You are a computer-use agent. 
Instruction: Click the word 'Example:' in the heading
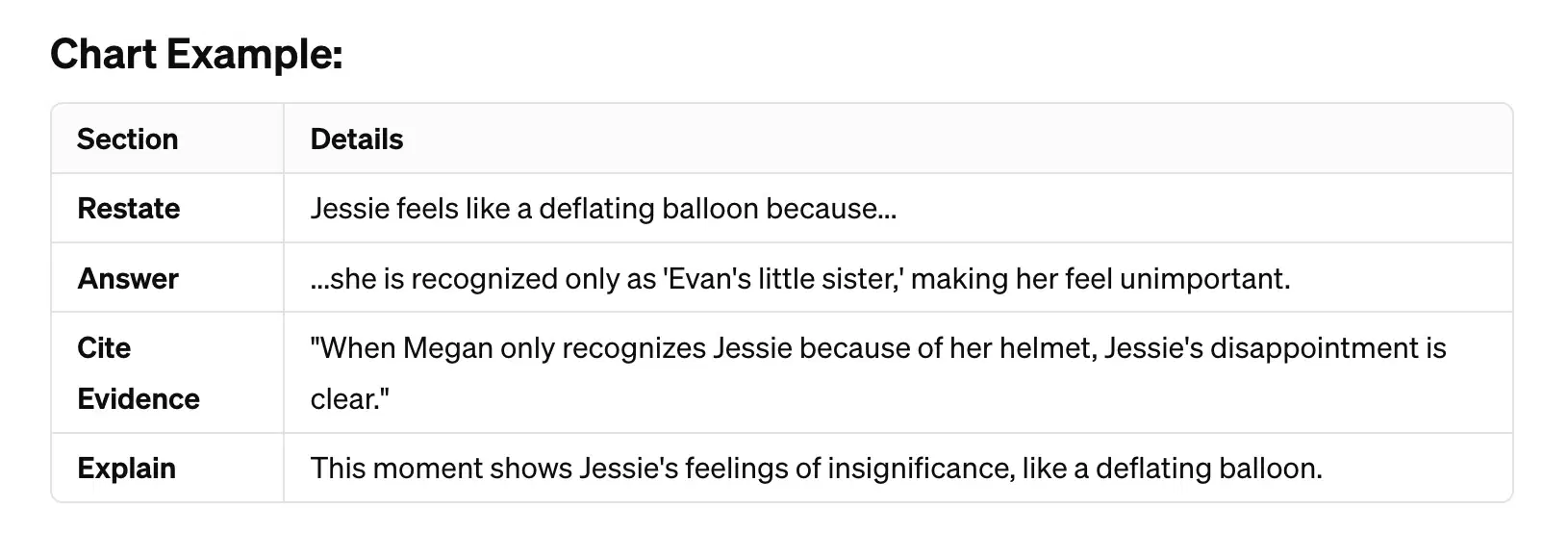[255, 55]
